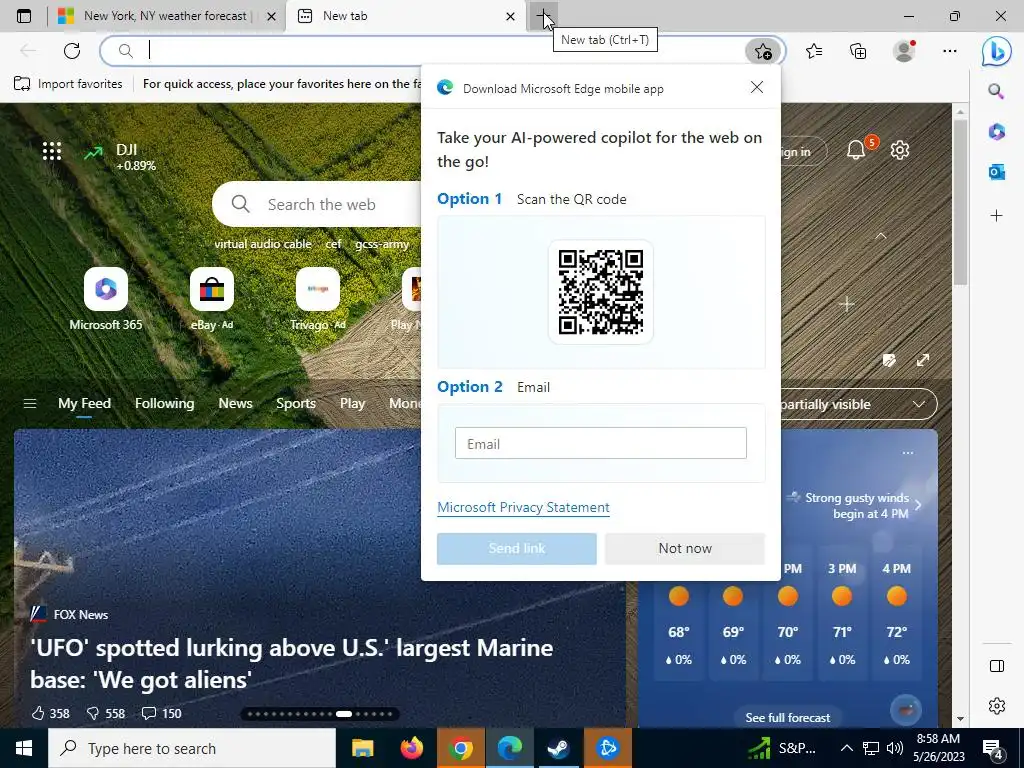The width and height of the screenshot is (1024, 768).
Task: Open sidebar settings gear at bottom
Action: (997, 706)
